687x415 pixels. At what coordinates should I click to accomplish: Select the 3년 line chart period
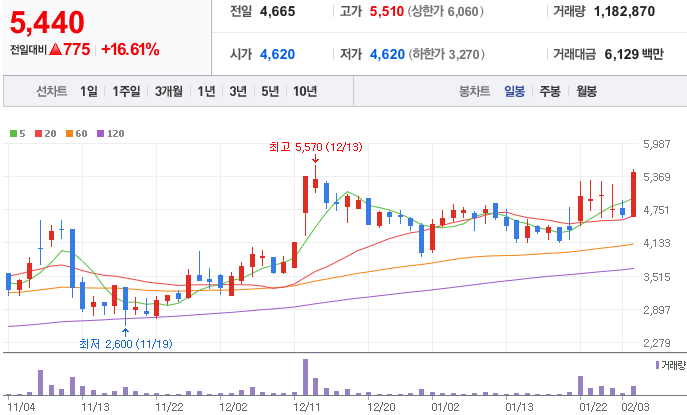coord(238,91)
